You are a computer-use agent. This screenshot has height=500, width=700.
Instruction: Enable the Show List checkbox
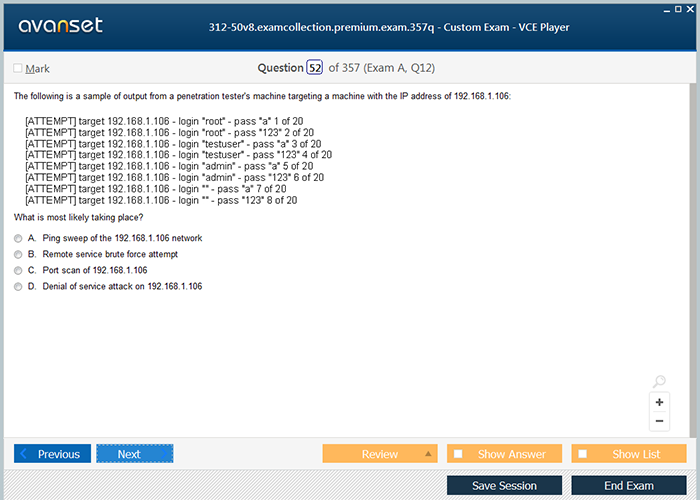coord(583,454)
